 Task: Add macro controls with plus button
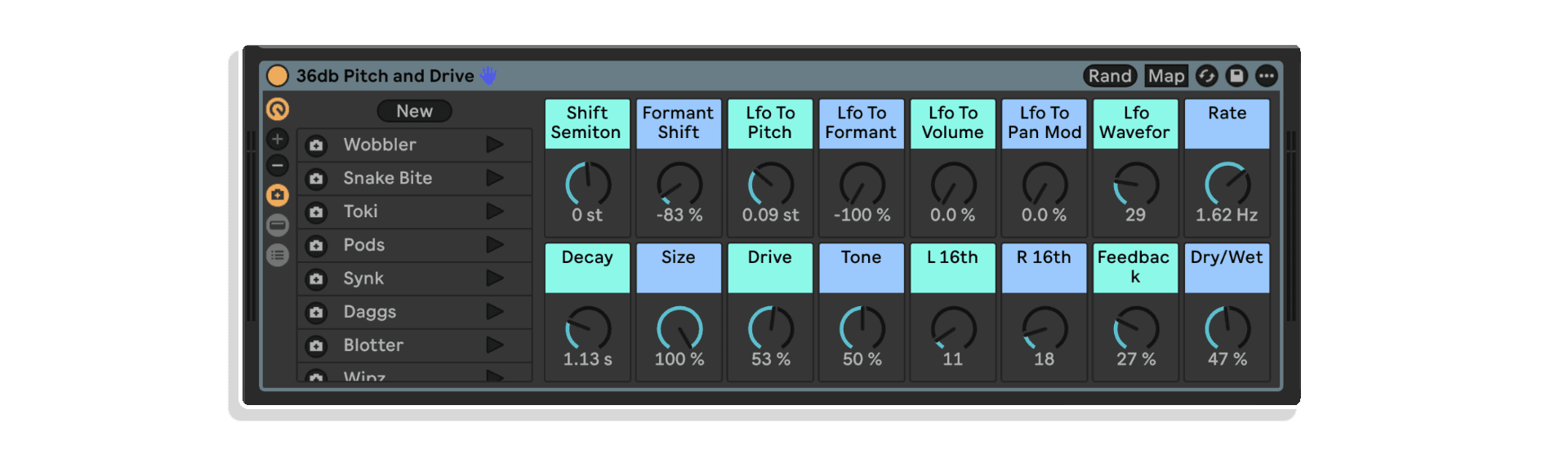(x=278, y=139)
